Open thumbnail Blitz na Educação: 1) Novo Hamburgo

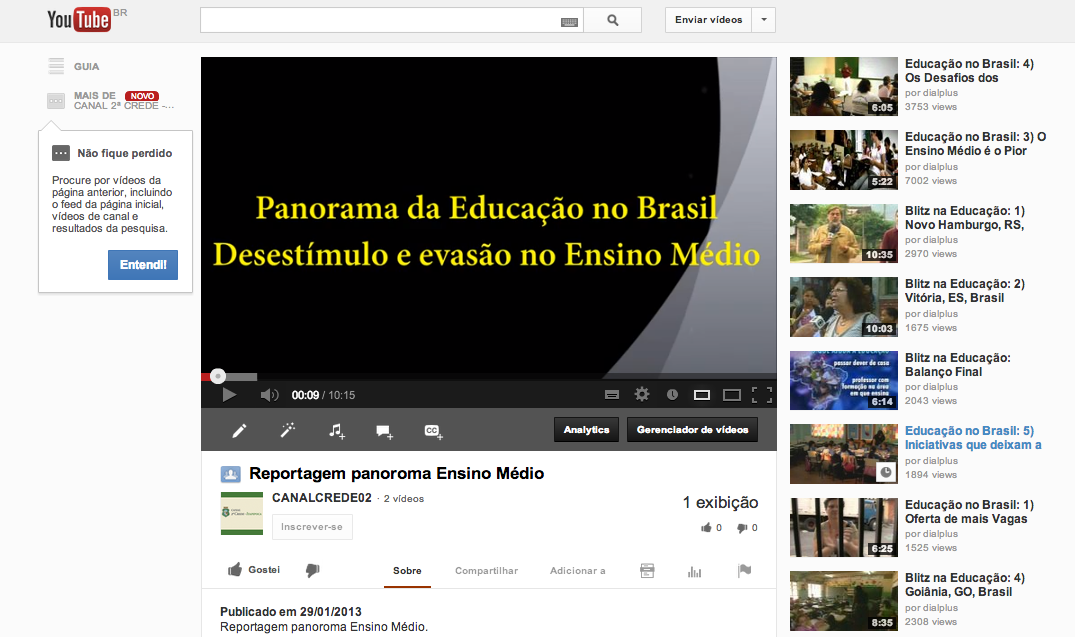(x=843, y=233)
